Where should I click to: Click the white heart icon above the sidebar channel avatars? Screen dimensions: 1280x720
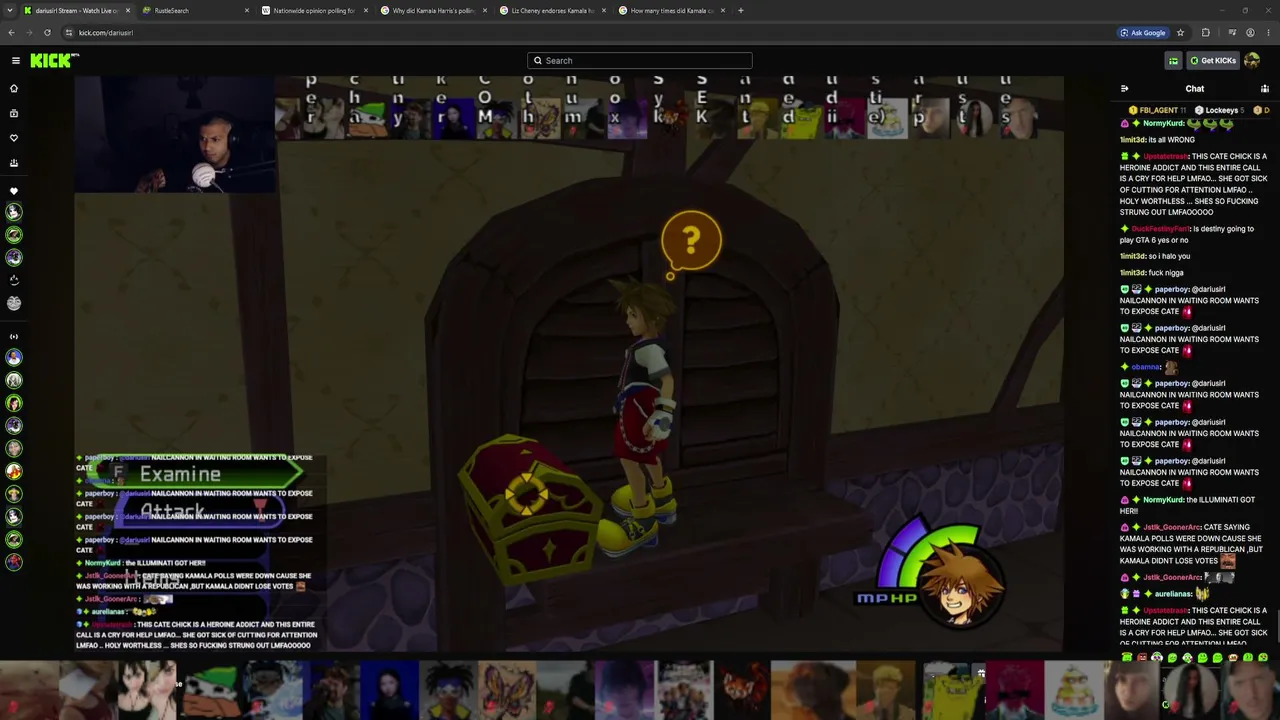14,191
